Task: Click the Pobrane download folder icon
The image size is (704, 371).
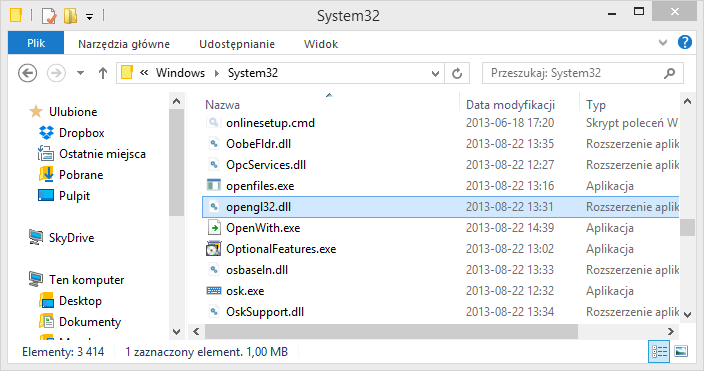Action: [46, 174]
